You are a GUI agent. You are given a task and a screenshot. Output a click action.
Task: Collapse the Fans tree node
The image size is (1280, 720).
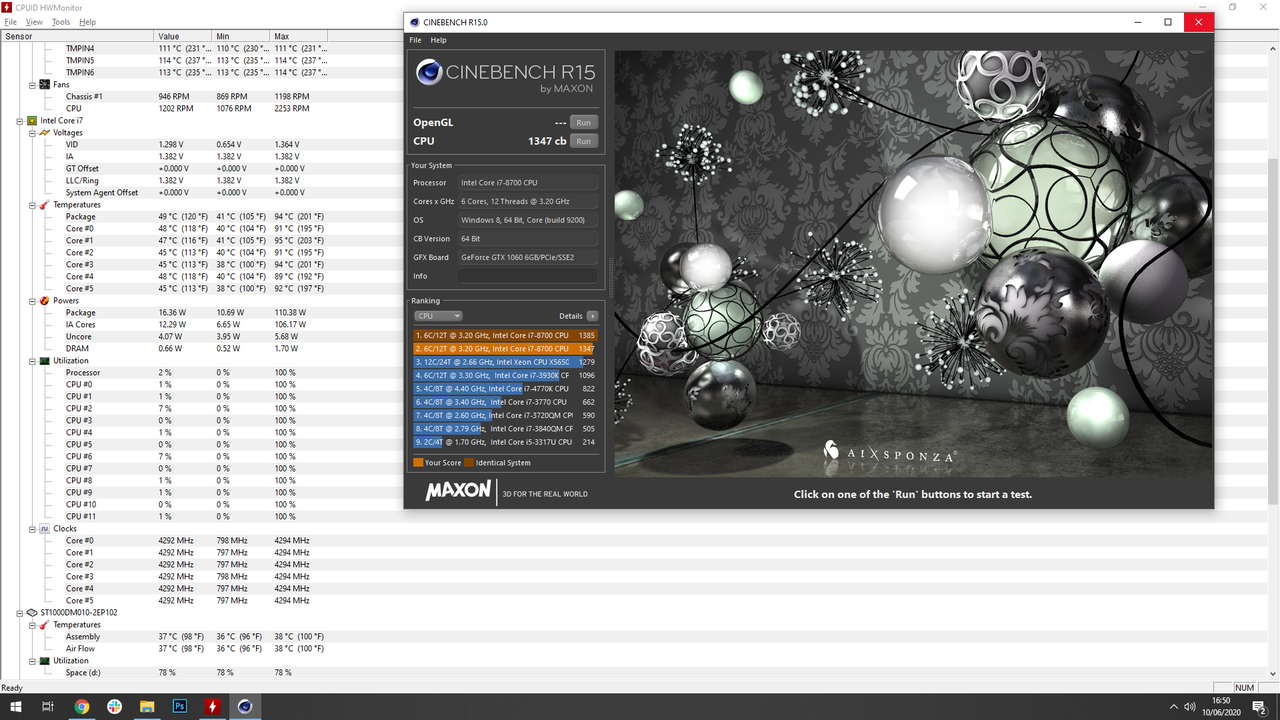pyautogui.click(x=32, y=84)
